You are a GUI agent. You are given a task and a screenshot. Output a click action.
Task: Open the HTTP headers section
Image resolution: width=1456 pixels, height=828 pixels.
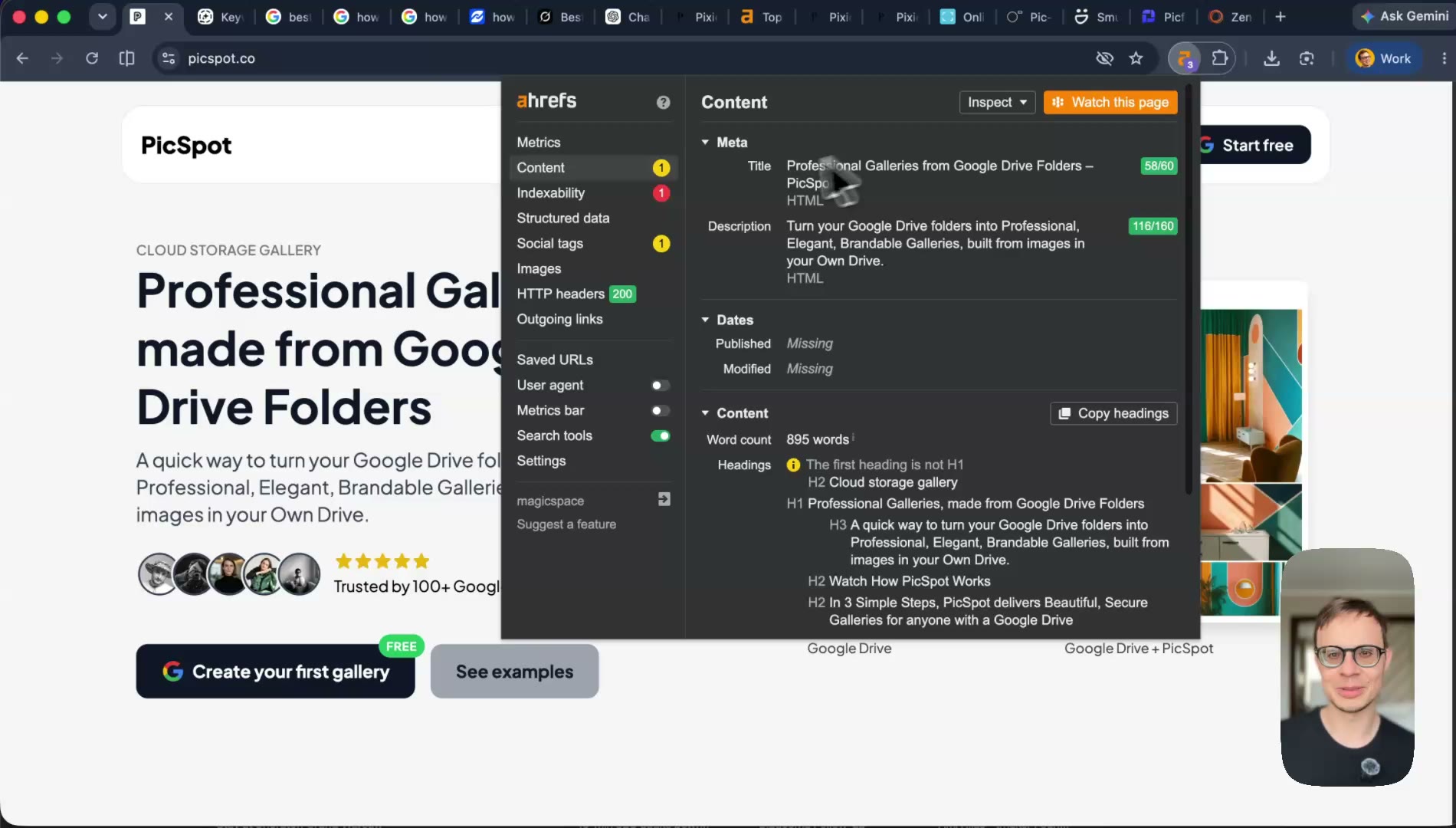560,294
